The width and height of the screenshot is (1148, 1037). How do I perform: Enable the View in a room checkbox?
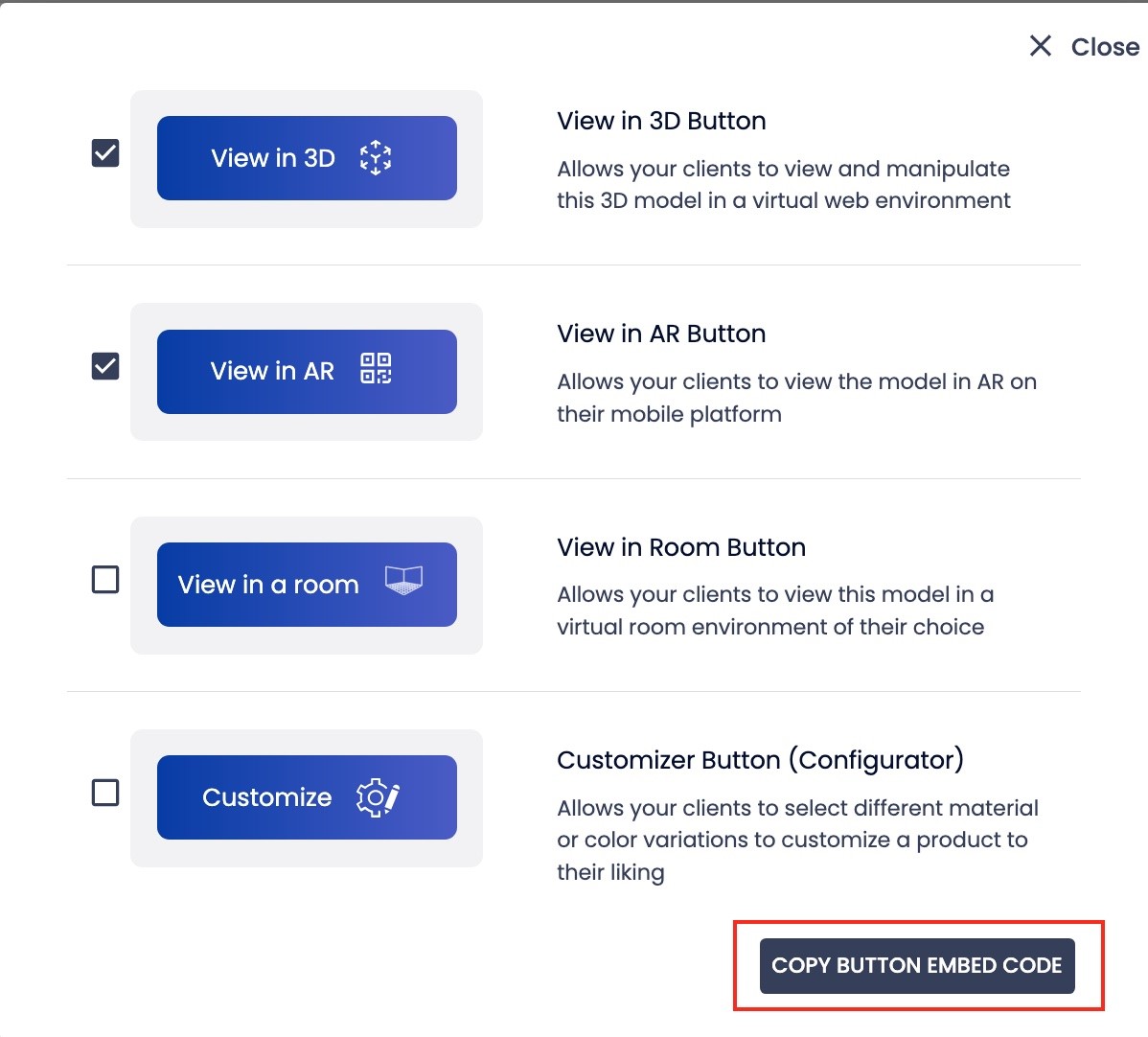coord(105,579)
